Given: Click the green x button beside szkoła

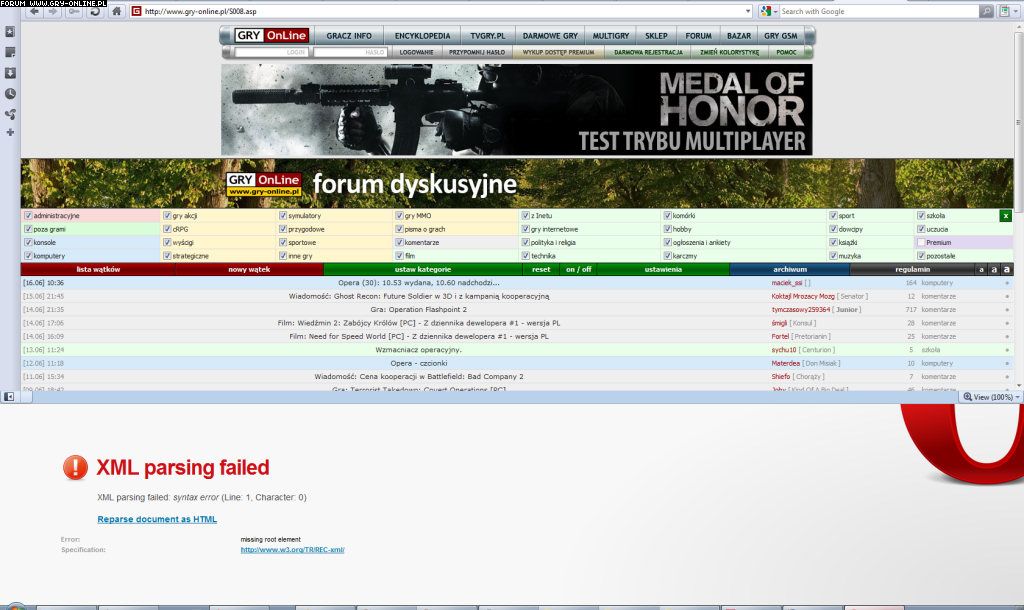Looking at the screenshot, I should 1006,216.
